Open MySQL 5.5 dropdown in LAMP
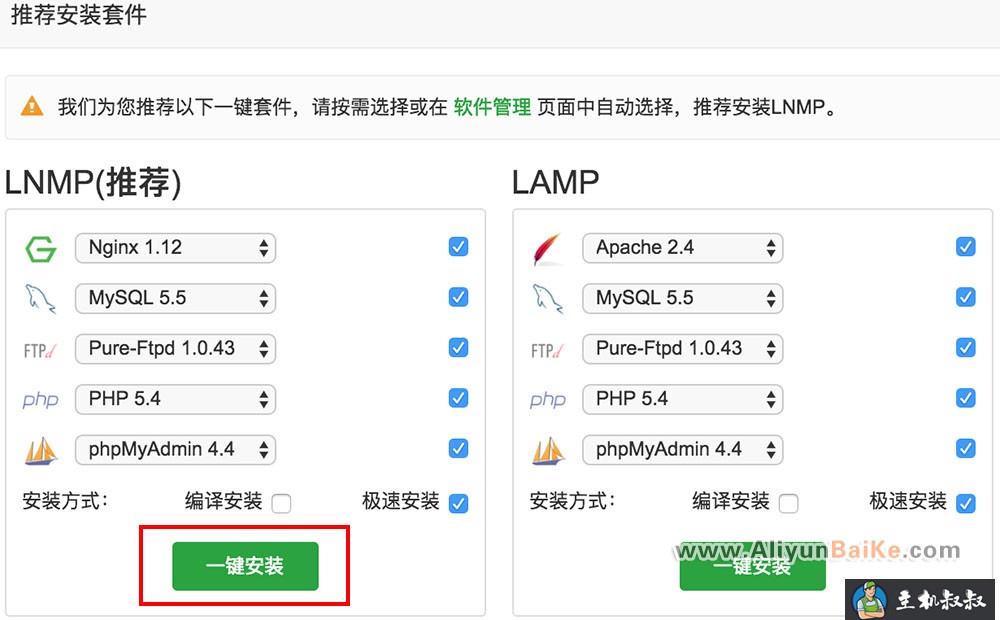This screenshot has height=620, width=1000. pos(682,298)
